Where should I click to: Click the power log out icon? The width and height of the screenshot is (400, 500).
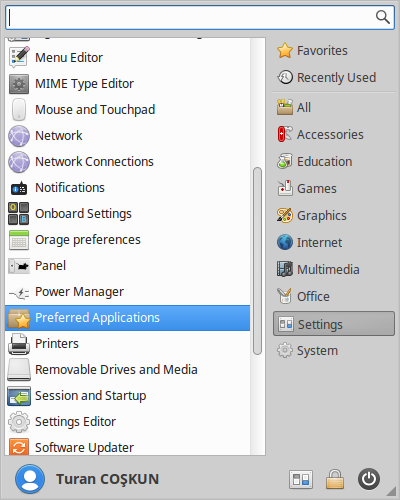(369, 479)
